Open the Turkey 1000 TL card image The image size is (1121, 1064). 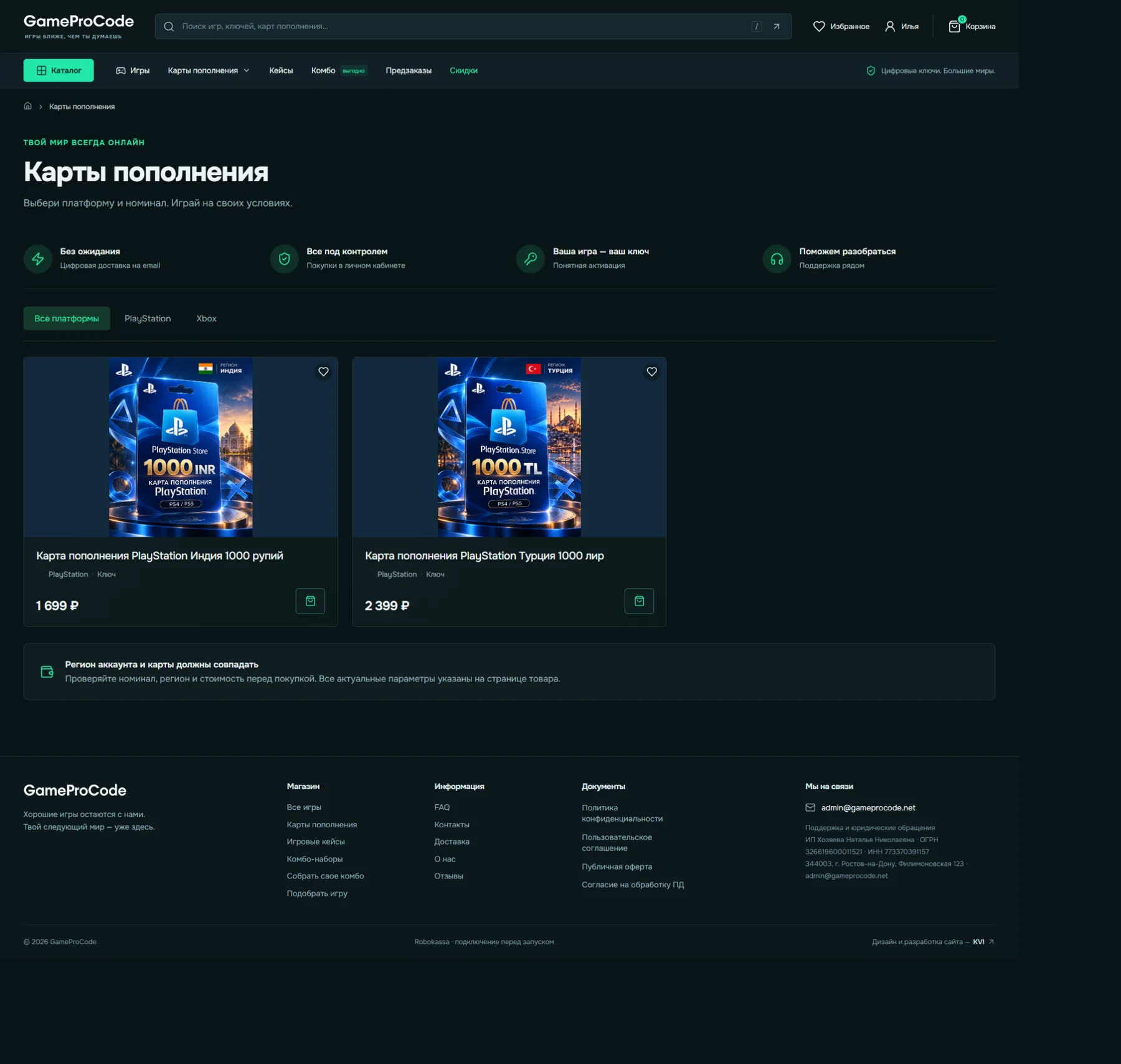509,447
